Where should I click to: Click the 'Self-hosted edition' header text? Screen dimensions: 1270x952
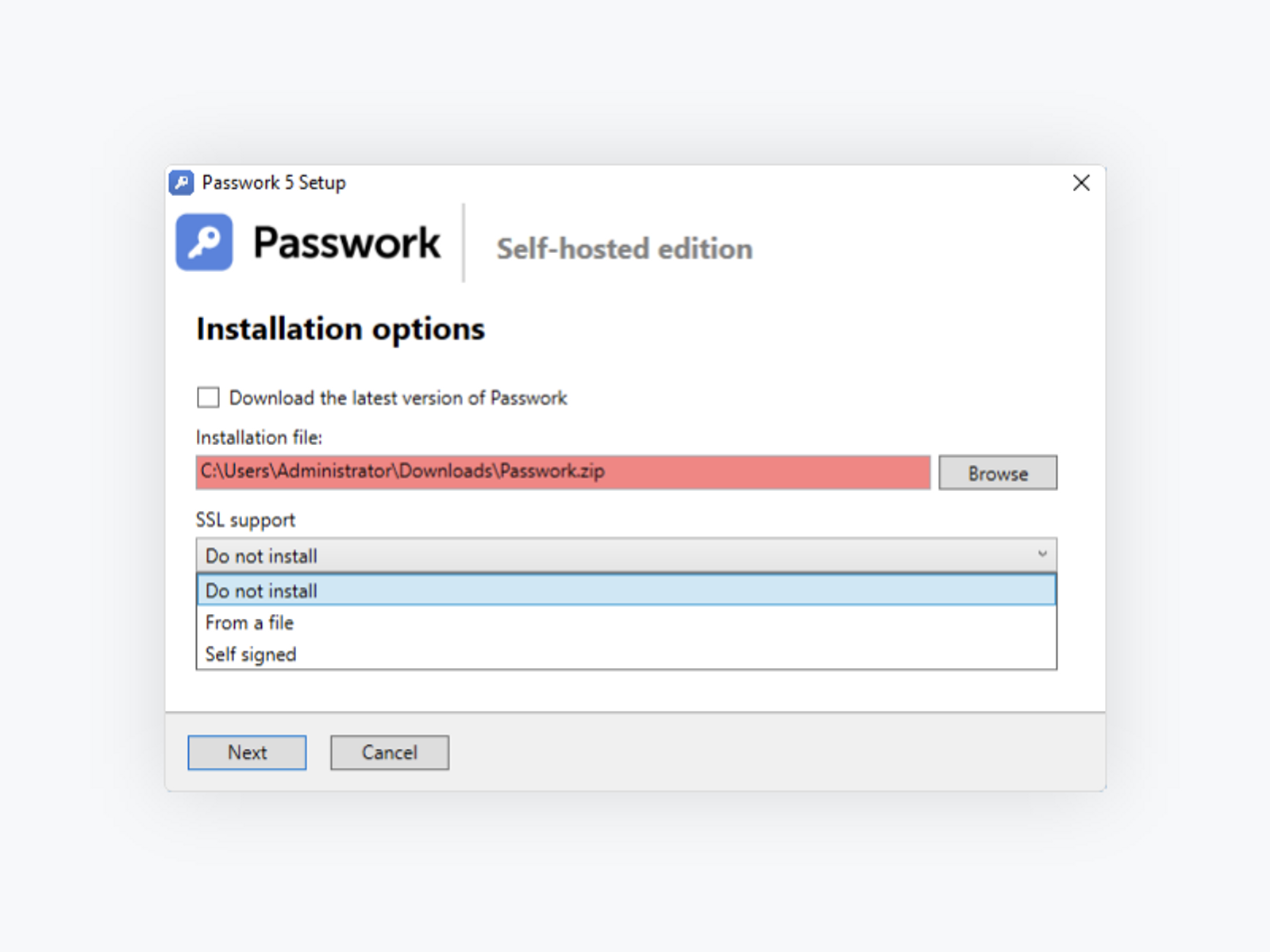tap(624, 249)
